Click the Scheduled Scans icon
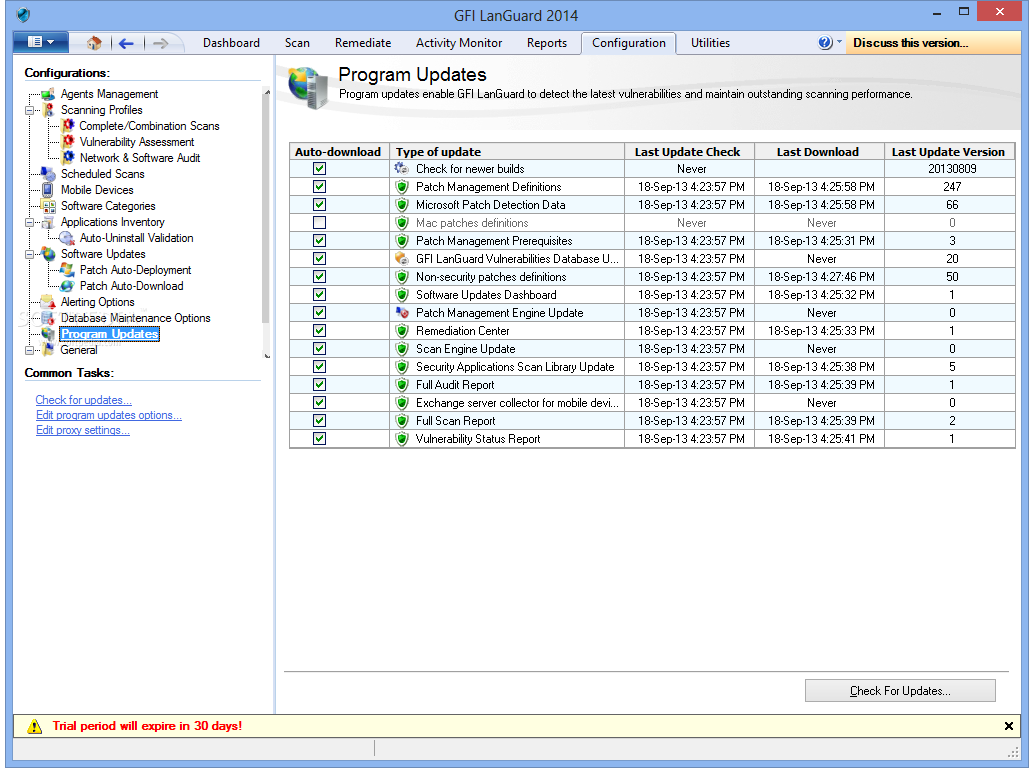The width and height of the screenshot is (1029, 768). point(48,173)
